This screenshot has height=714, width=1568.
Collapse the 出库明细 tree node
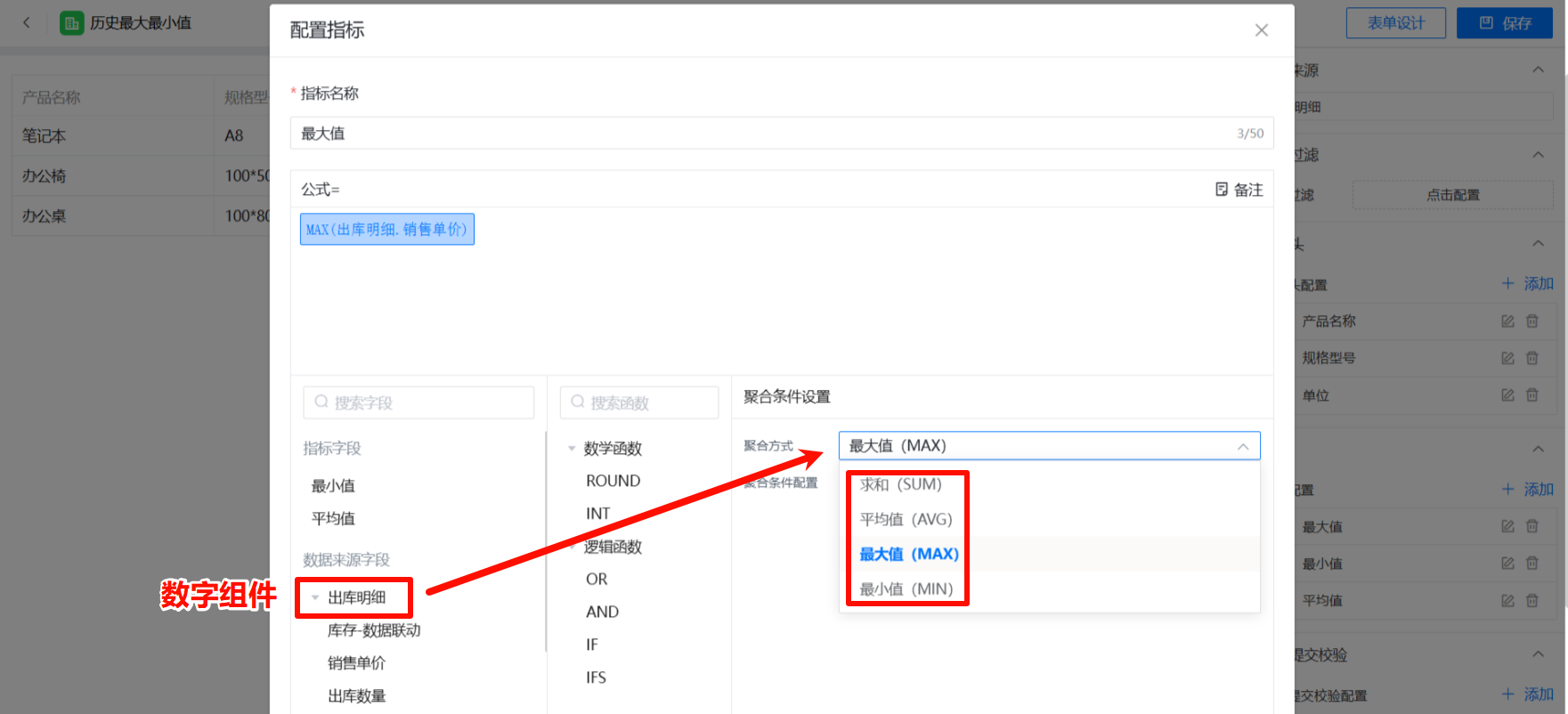[x=315, y=597]
